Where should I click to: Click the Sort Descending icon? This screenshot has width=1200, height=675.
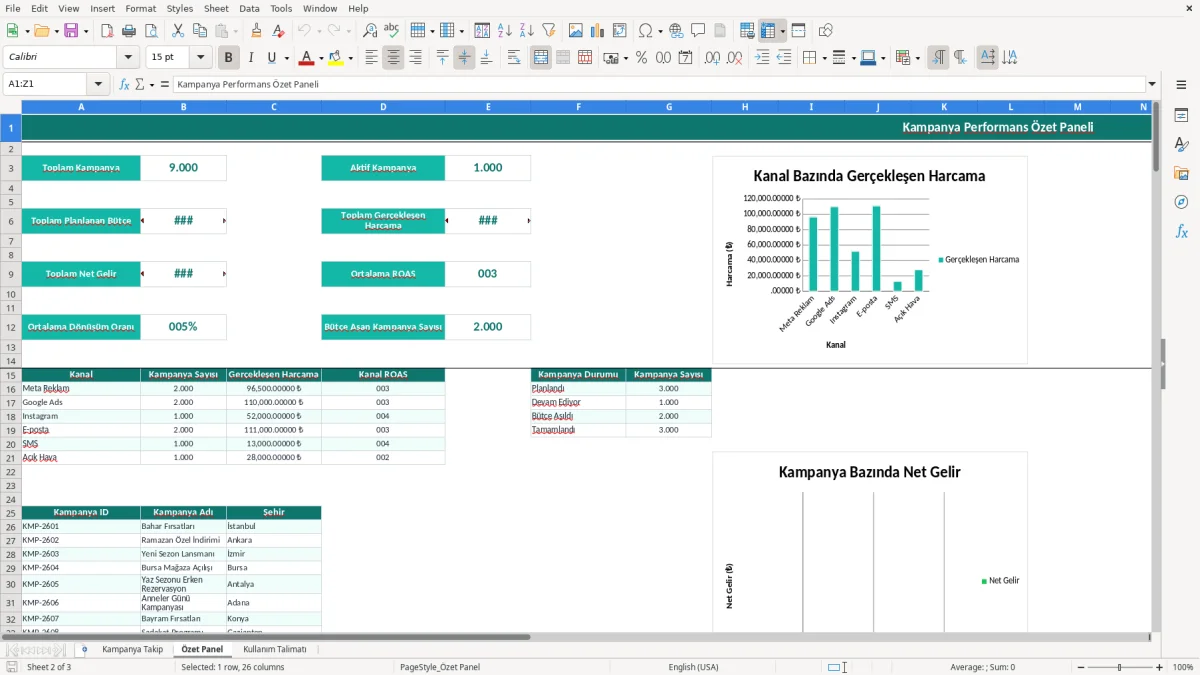tap(526, 31)
